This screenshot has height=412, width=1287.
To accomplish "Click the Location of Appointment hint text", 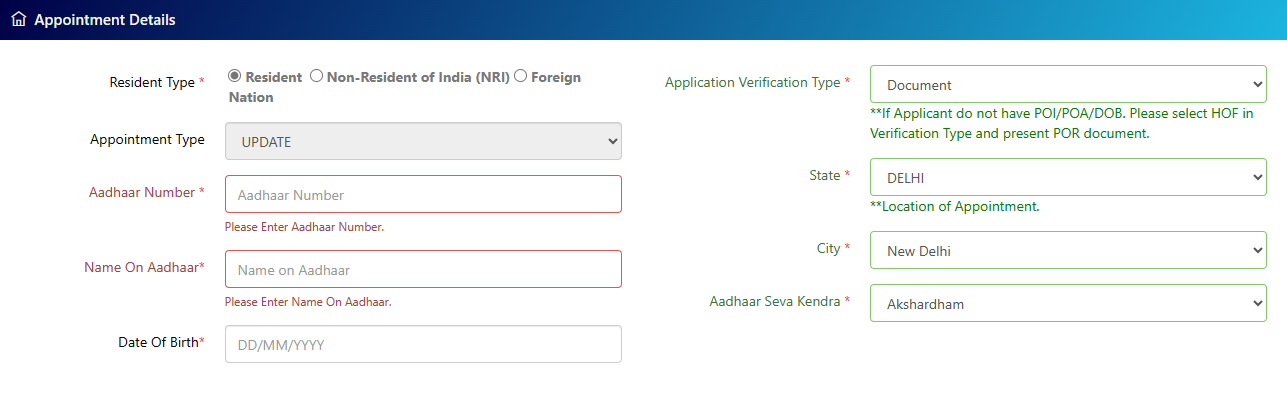I will coord(955,207).
